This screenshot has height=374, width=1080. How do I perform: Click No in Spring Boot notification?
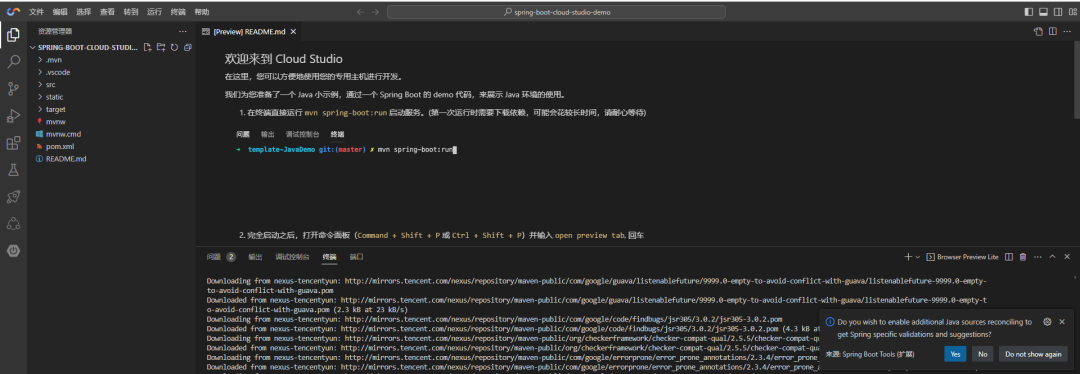click(x=982, y=354)
